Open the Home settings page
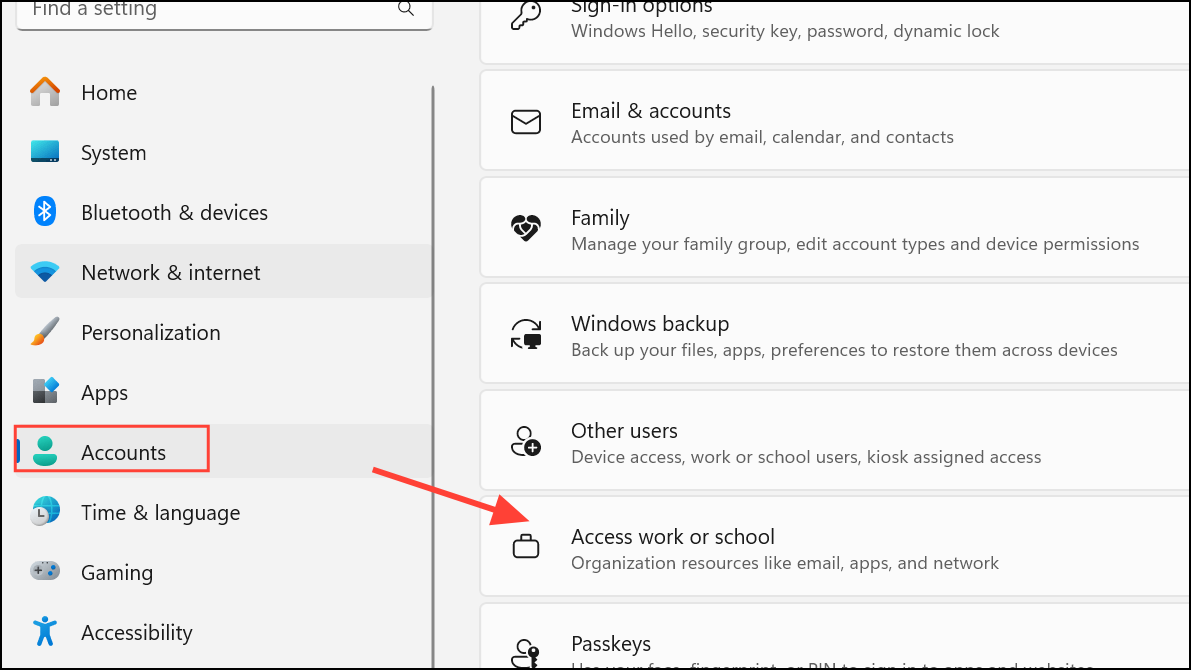The width and height of the screenshot is (1191, 670). (x=223, y=93)
